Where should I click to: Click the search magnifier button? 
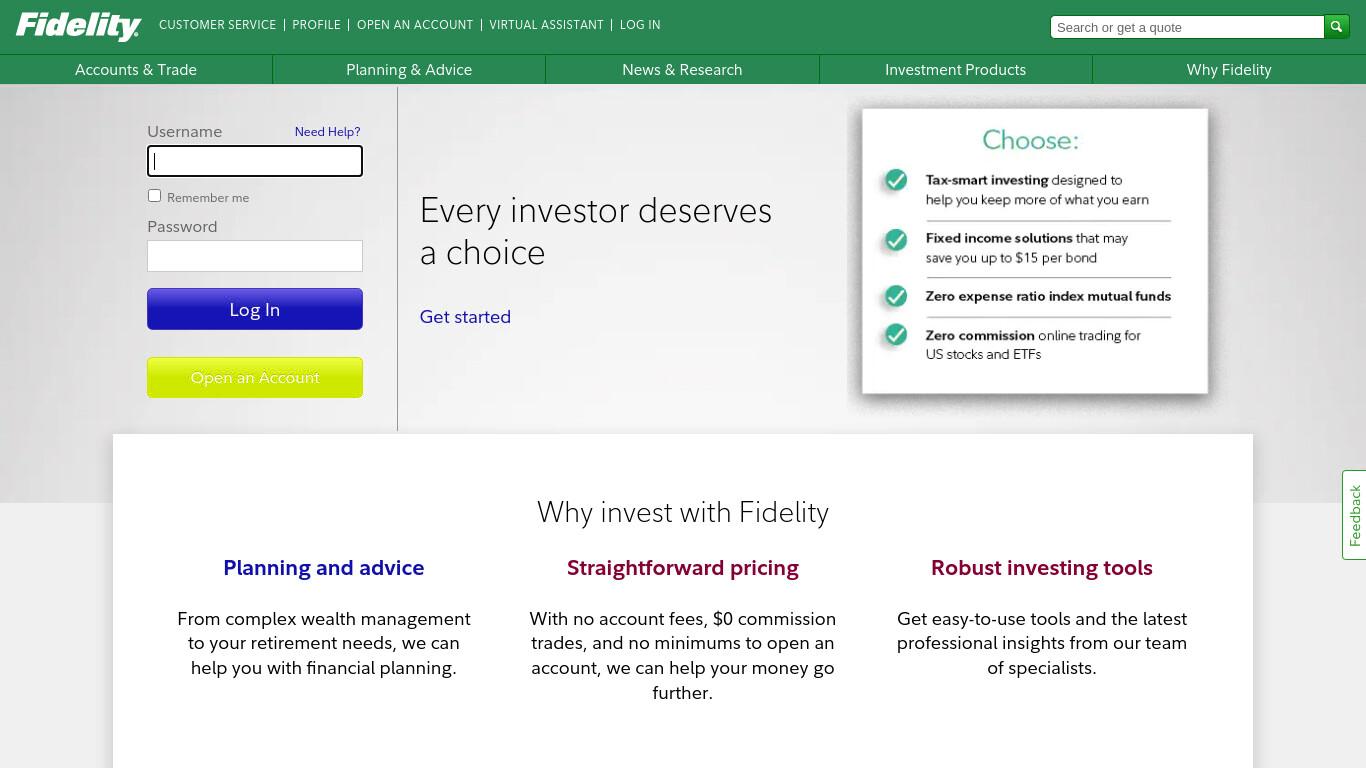pos(1337,27)
